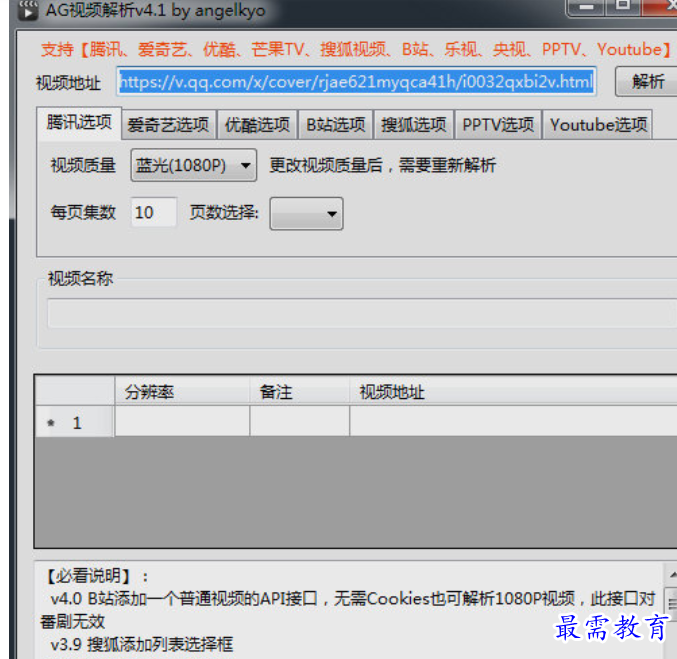677x659 pixels.
Task: Click the 视频地址 table column header
Action: click(513, 392)
